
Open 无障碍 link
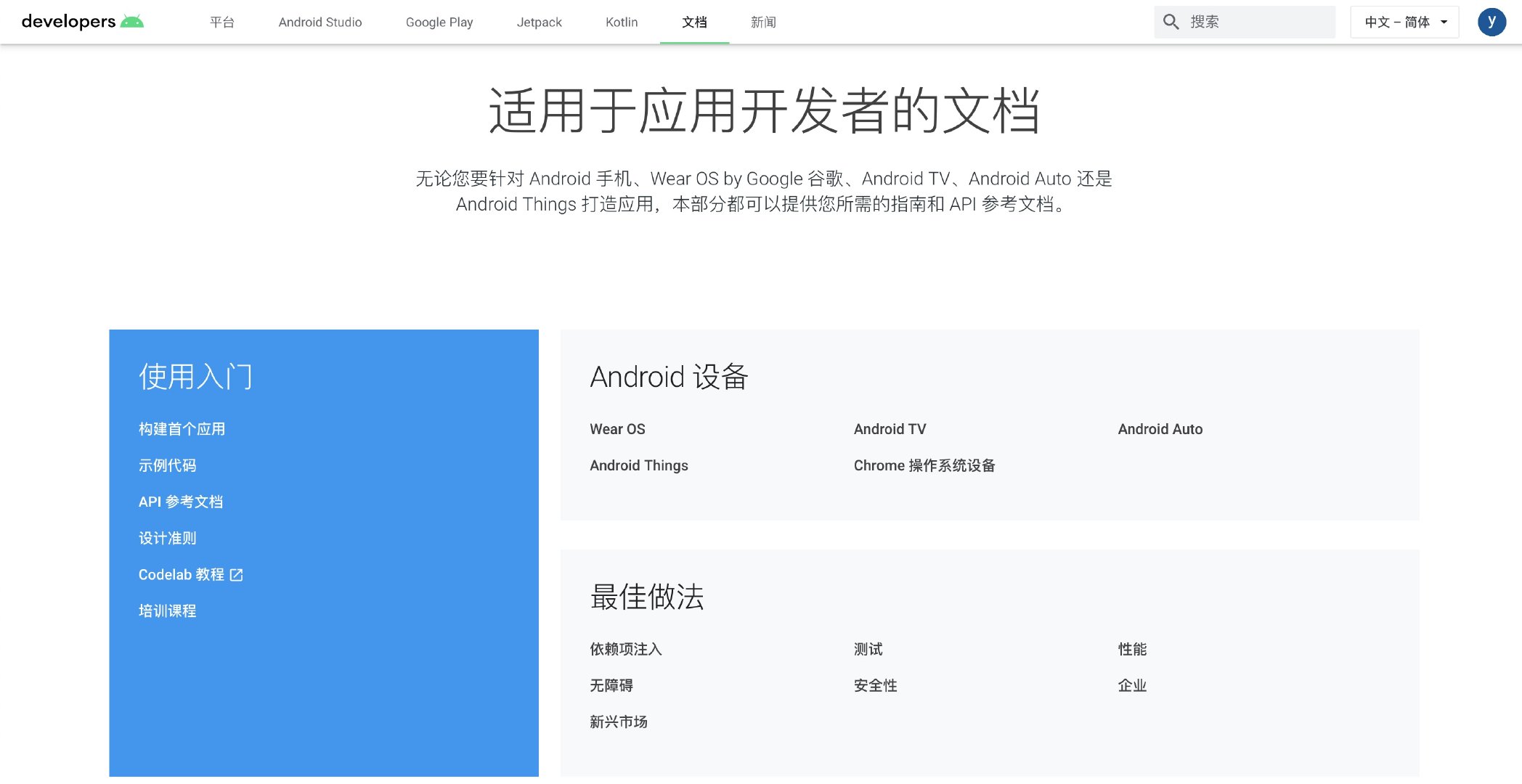[611, 685]
